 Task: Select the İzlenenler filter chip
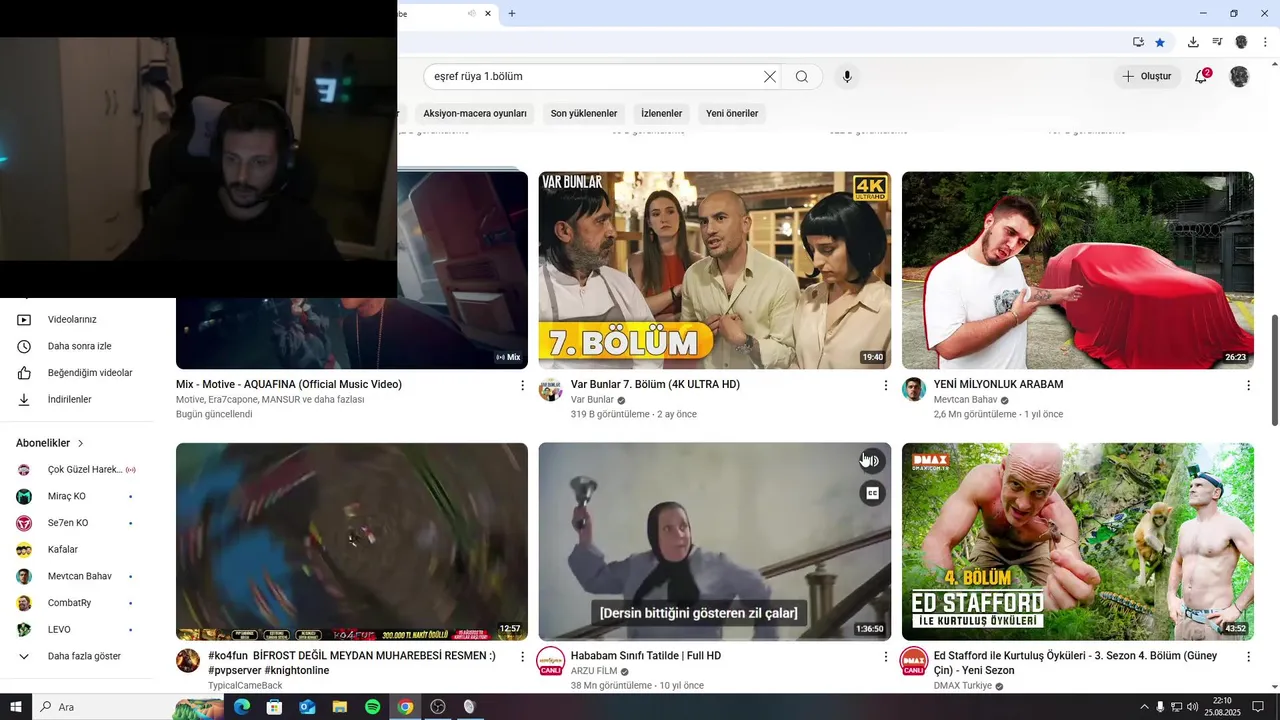pyautogui.click(x=661, y=113)
